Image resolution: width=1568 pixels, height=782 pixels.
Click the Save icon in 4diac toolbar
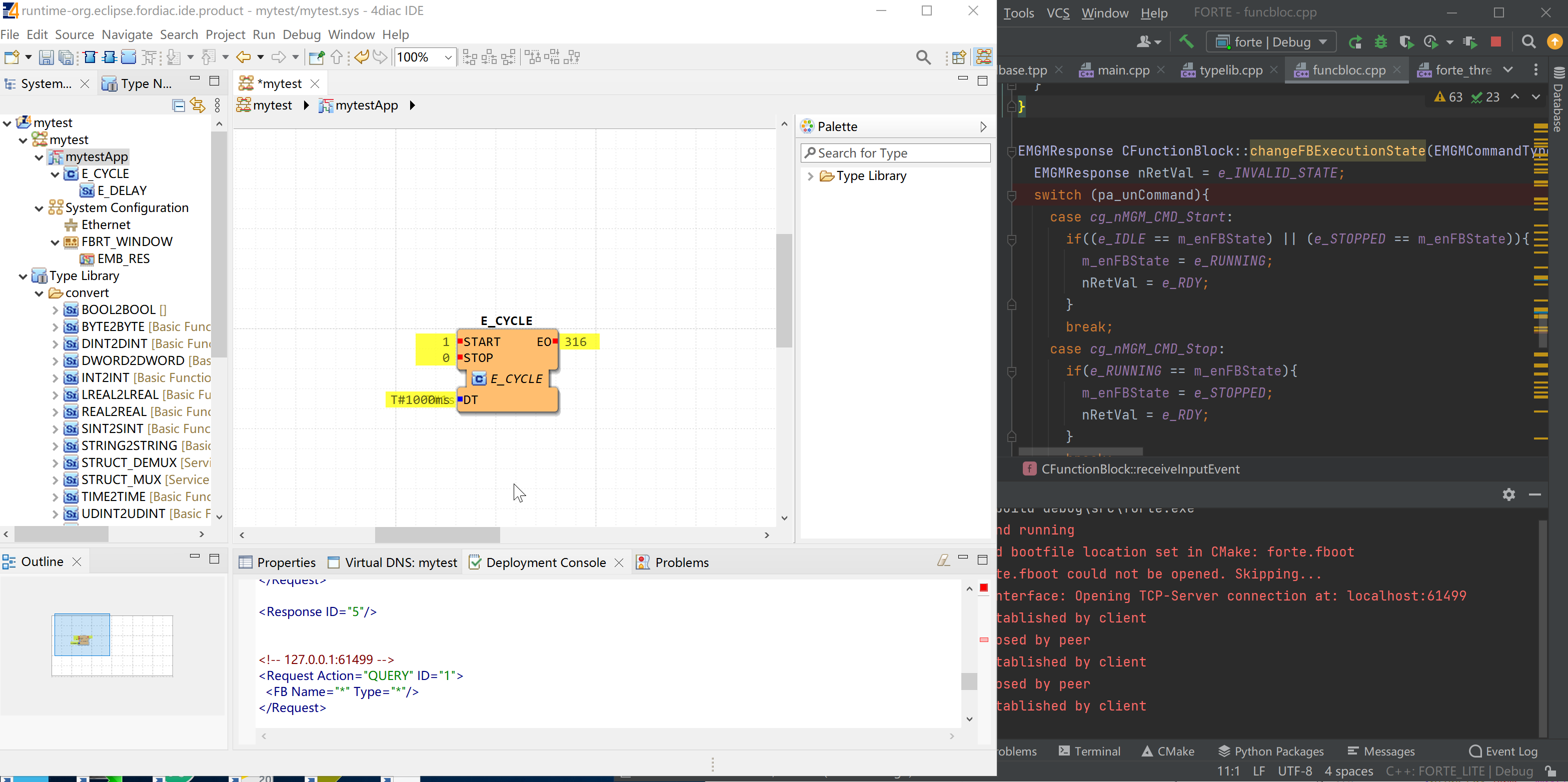click(46, 58)
